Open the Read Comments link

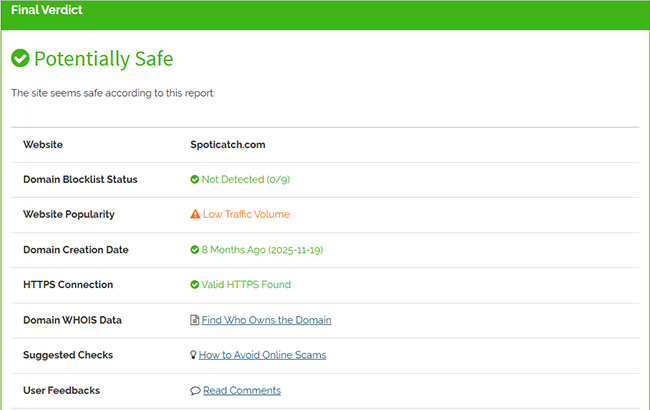(242, 391)
